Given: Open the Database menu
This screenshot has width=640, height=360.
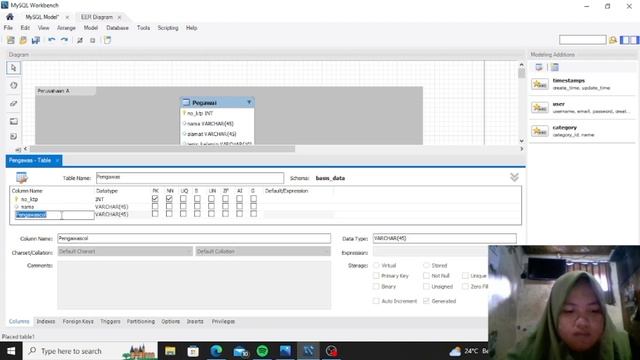Looking at the screenshot, I should (118, 28).
